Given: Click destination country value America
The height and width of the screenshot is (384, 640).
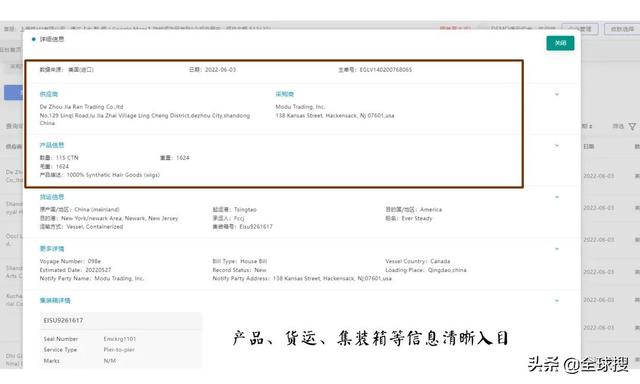Looking at the screenshot, I should tap(431, 210).
